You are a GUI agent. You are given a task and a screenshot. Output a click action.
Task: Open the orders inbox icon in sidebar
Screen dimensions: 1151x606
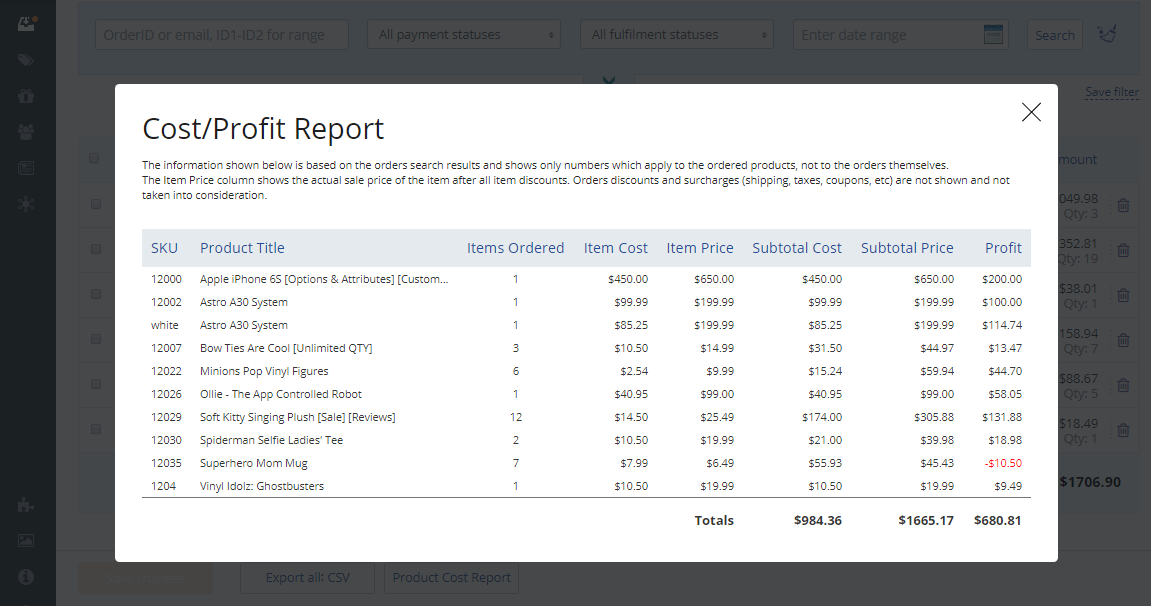[26, 23]
